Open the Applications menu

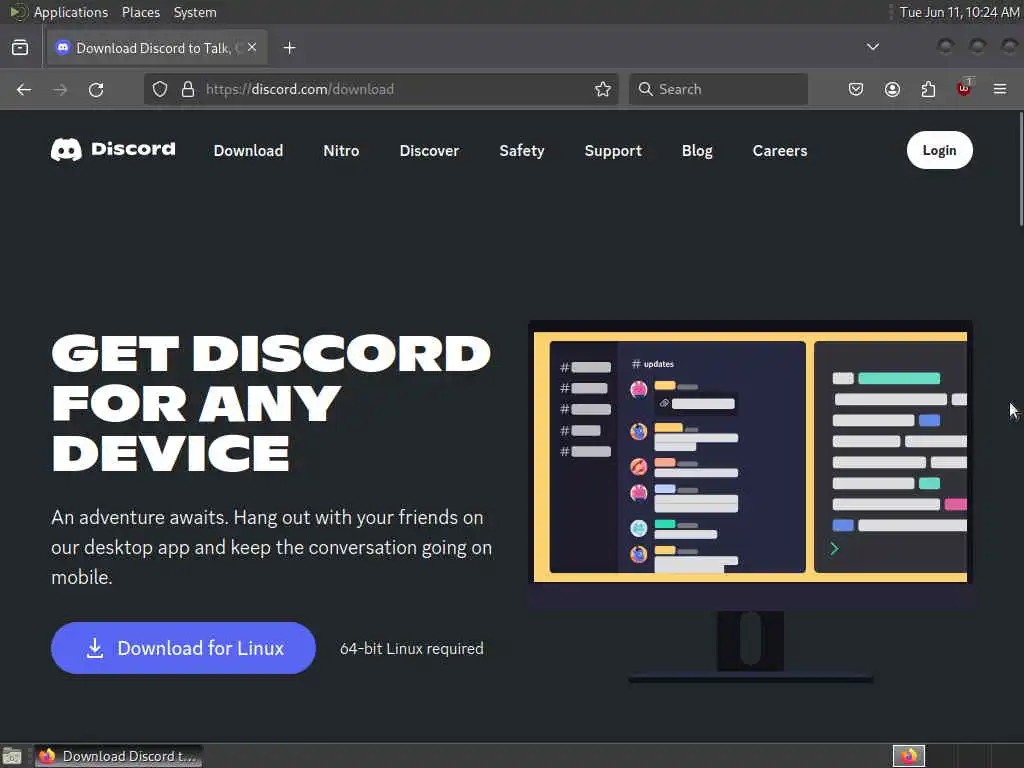(71, 12)
